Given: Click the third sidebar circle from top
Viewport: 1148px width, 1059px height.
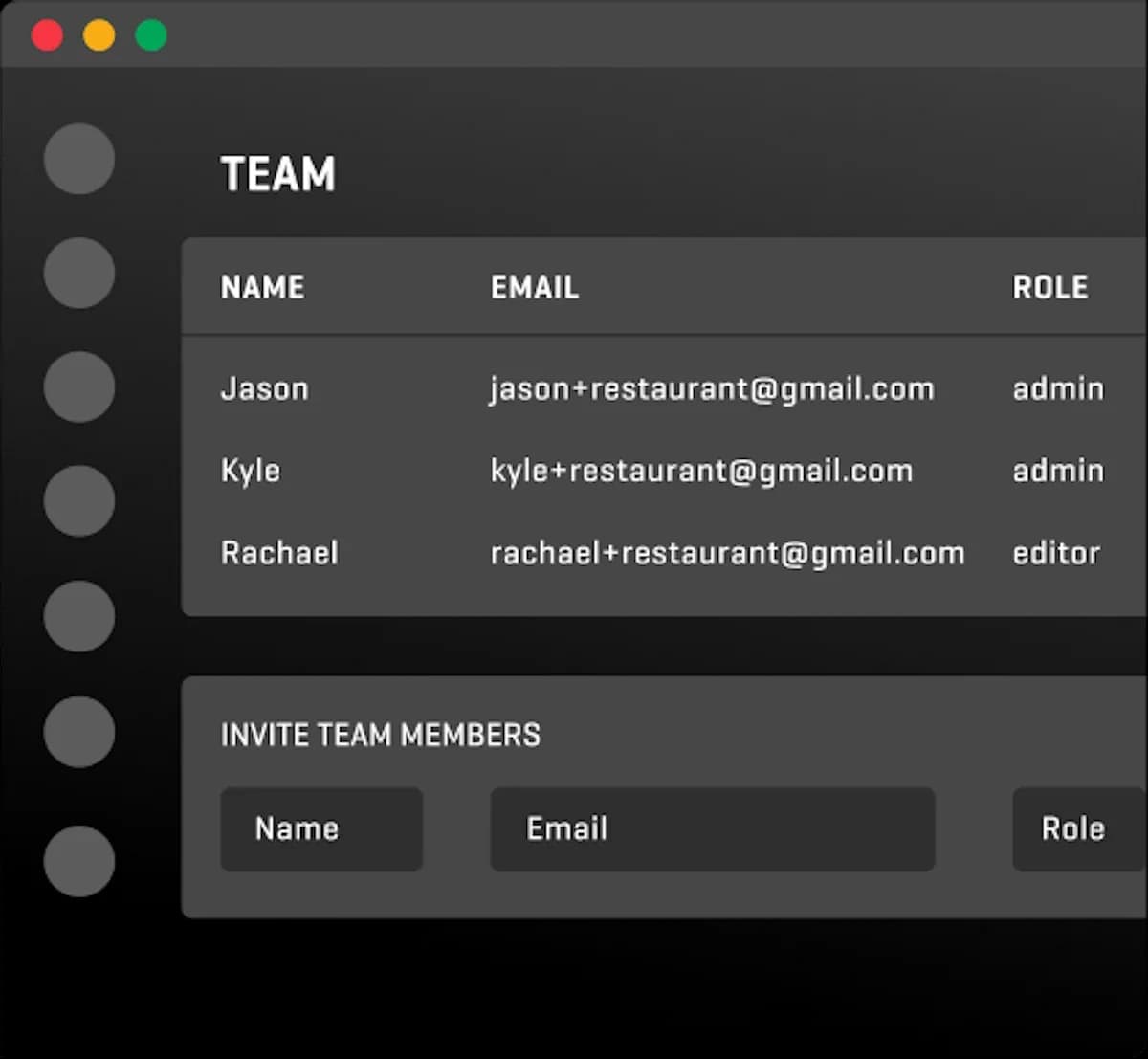Looking at the screenshot, I should pos(79,386).
